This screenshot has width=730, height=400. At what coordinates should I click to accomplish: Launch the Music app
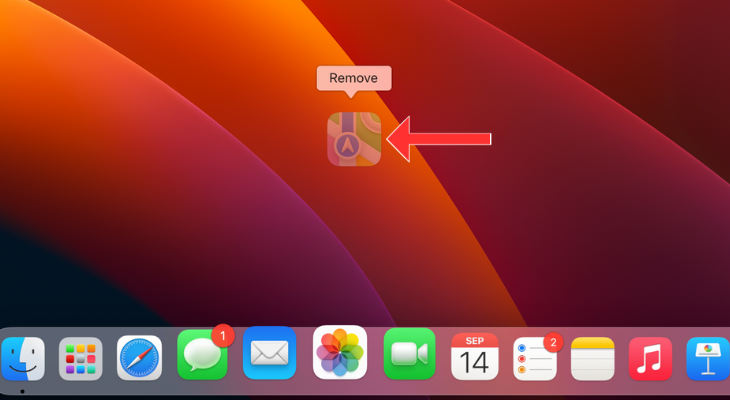pos(650,359)
